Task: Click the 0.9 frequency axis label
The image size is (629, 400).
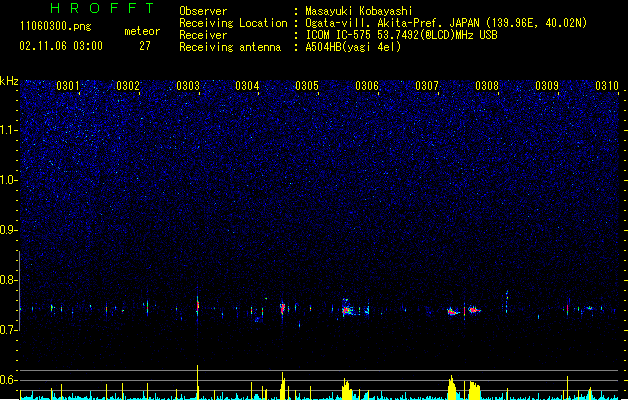Action: click(8, 230)
